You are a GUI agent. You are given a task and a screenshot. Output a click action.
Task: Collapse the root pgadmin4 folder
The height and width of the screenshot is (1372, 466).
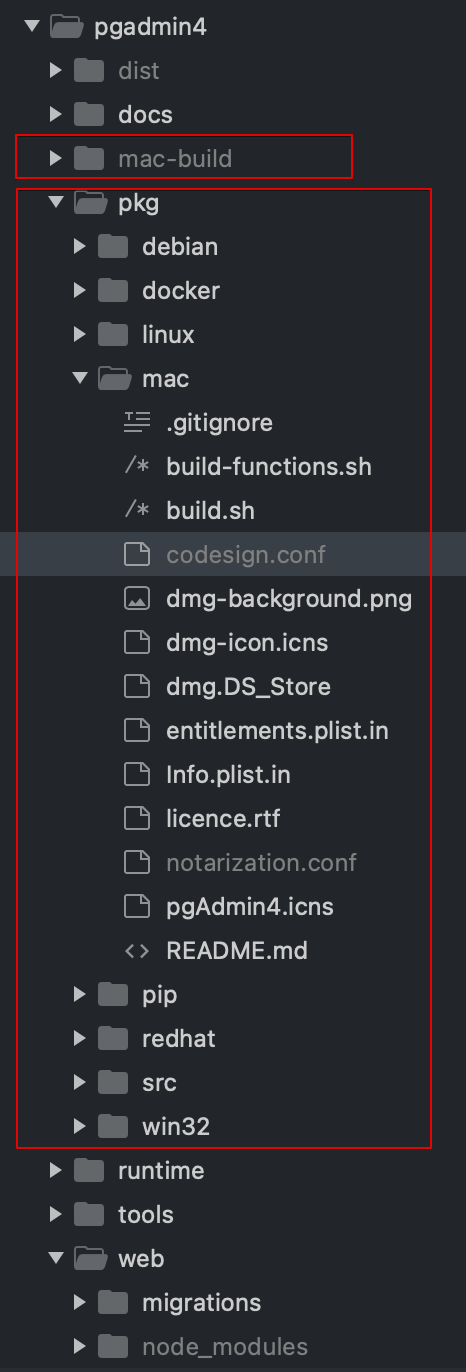tap(32, 27)
